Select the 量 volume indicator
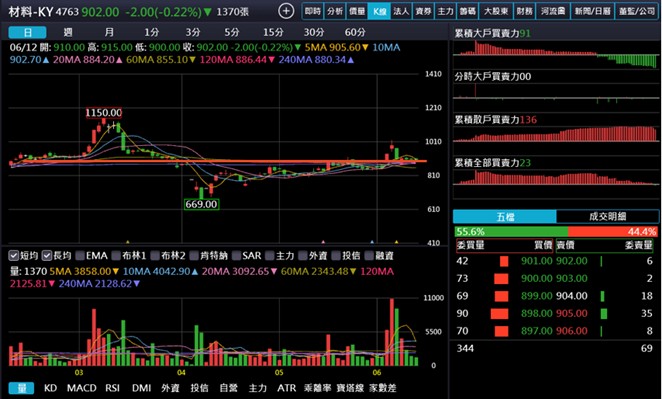 [x=21, y=388]
